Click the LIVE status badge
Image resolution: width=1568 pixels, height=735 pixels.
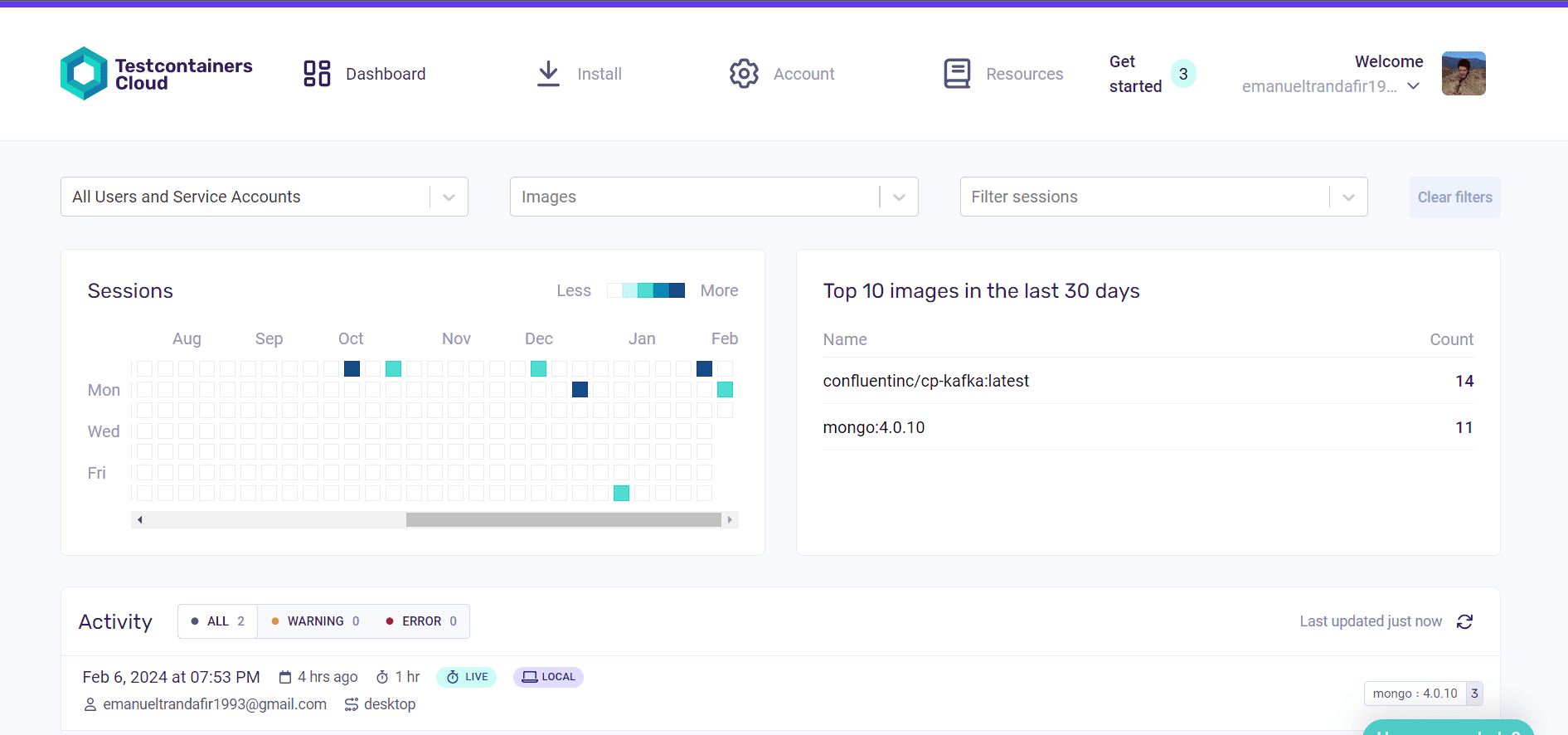[467, 677]
